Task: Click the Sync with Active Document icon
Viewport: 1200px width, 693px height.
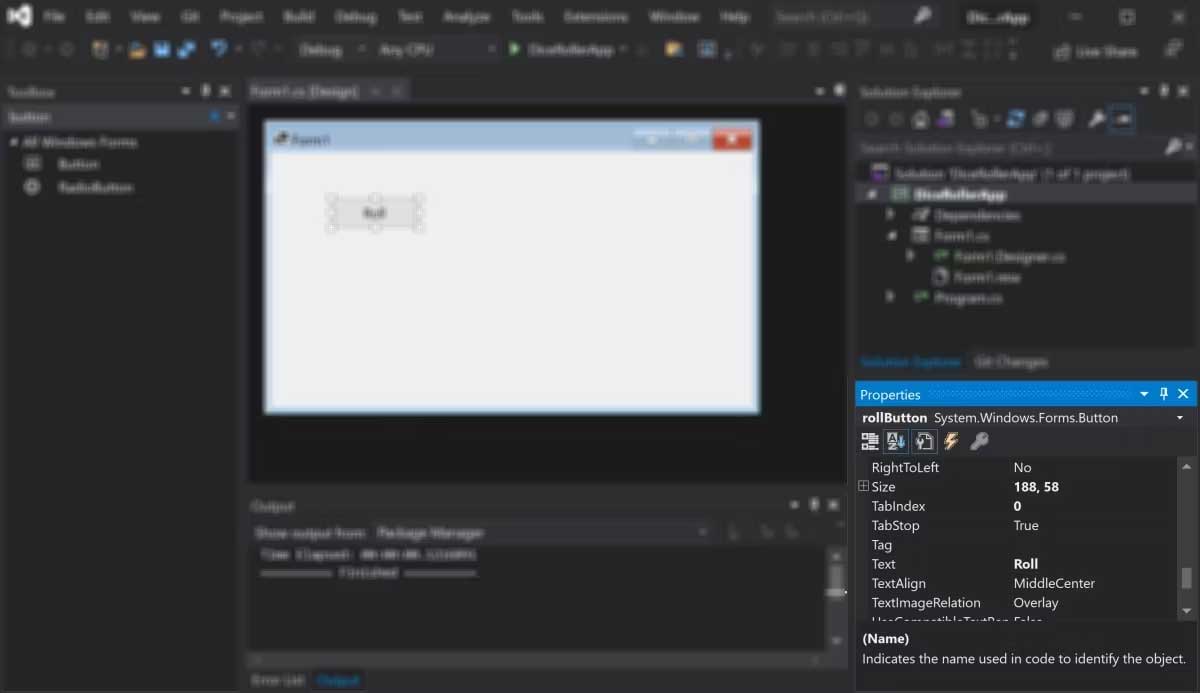Action: coord(1014,118)
